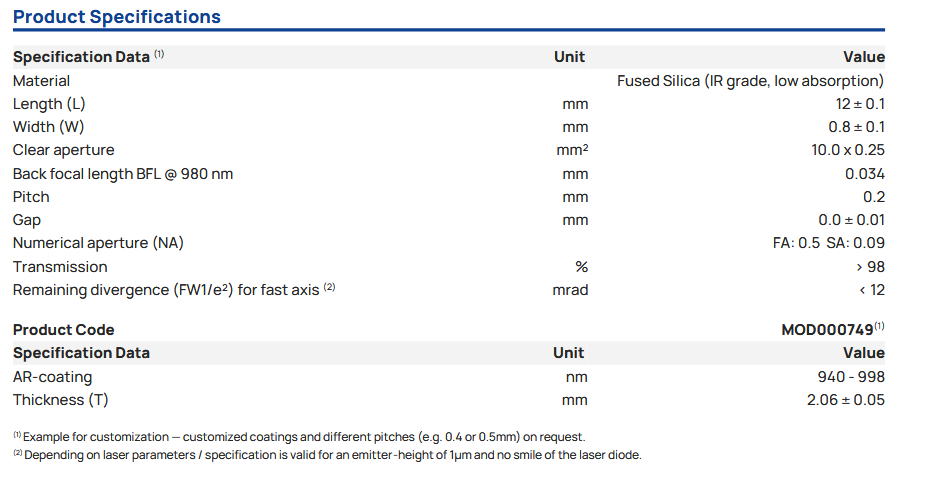Click the Specification Data header in first table

(81, 57)
